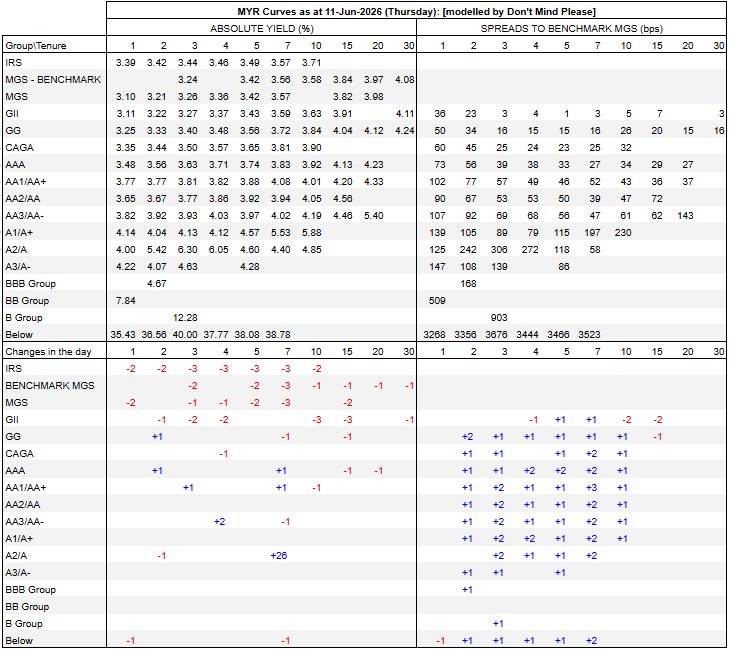
Task: Click the 3.97 MGS benchmark 20-year yield
Action: (x=373, y=80)
